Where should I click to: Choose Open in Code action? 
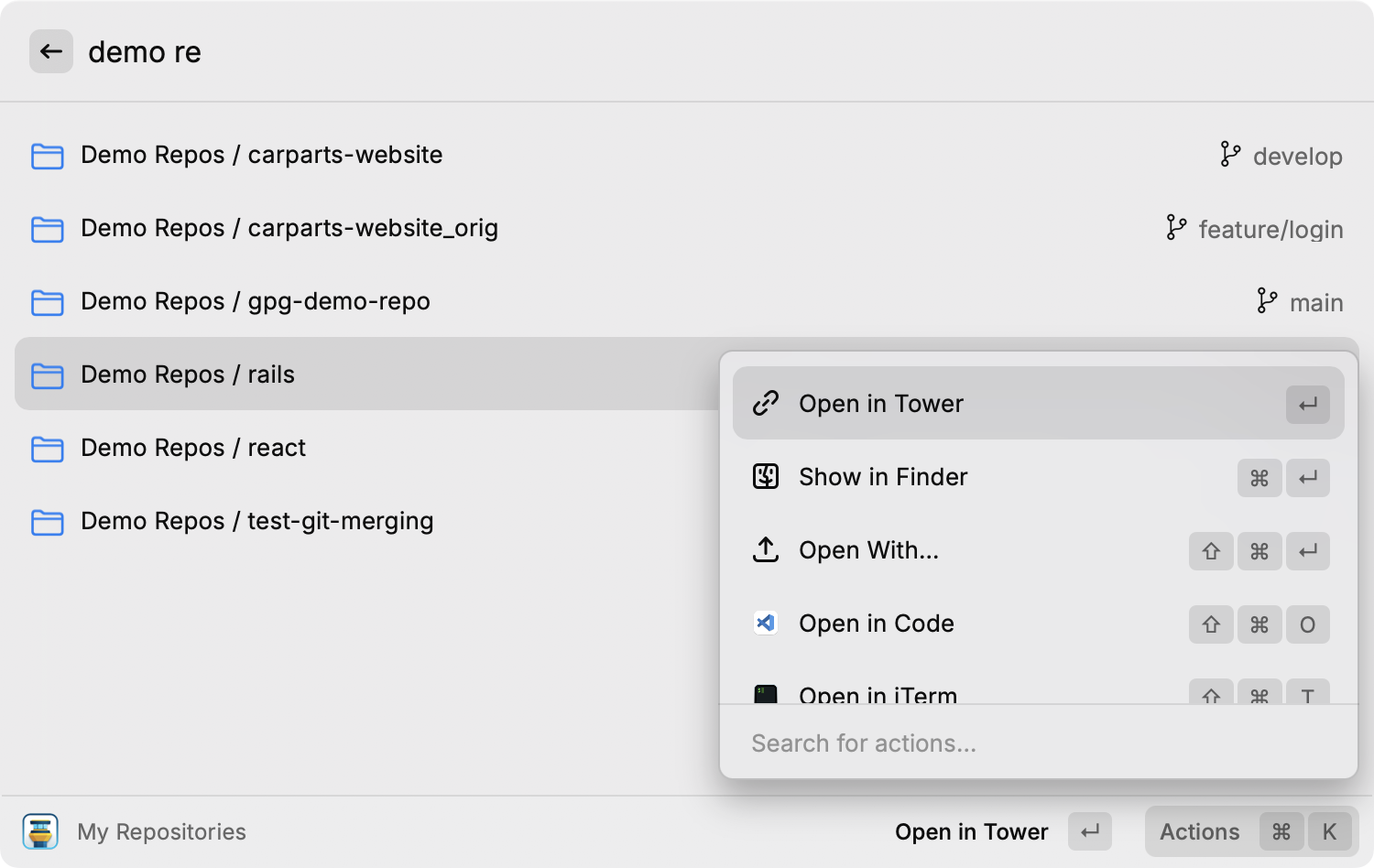click(876, 623)
